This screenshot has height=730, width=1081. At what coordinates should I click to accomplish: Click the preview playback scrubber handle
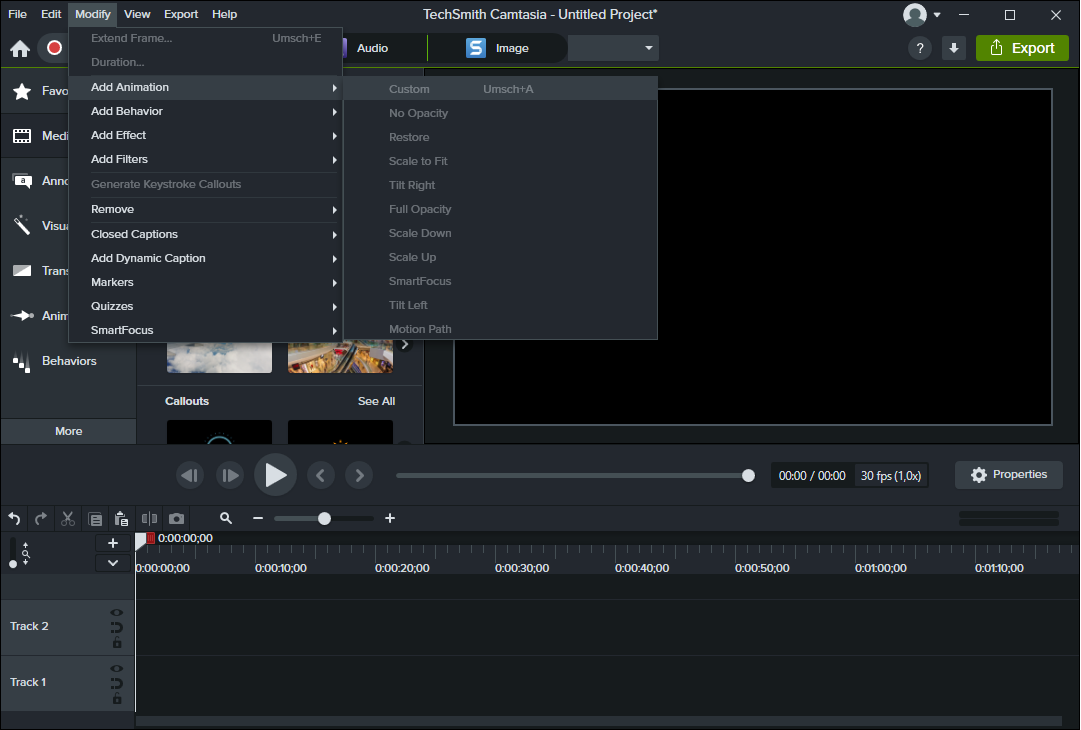click(x=748, y=476)
